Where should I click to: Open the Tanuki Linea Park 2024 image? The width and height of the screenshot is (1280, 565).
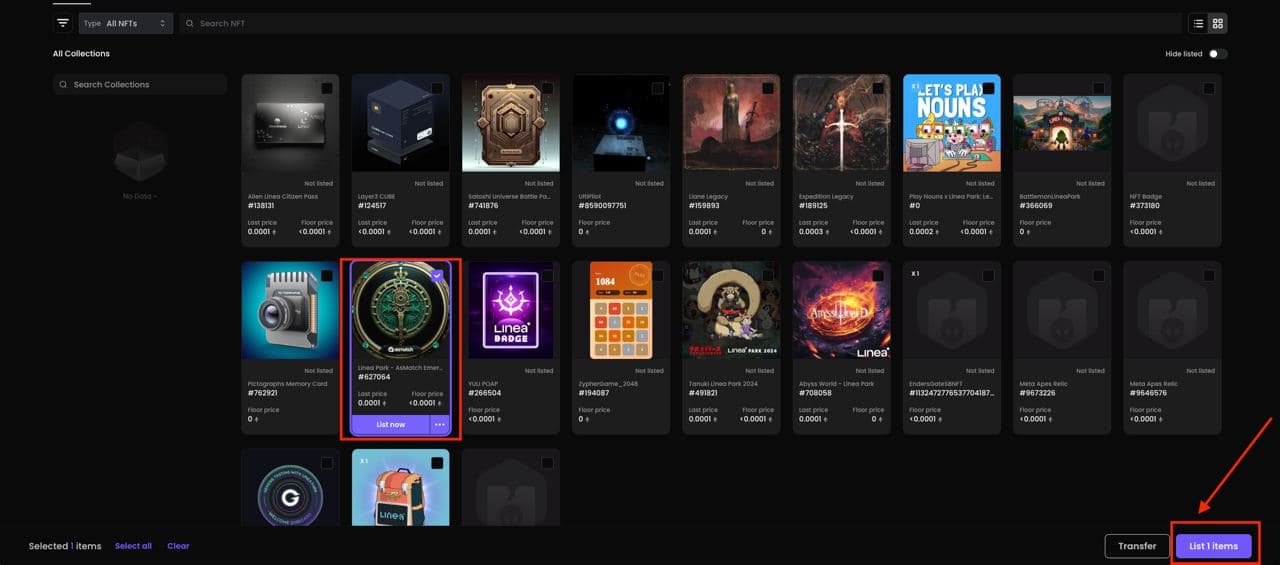731,310
